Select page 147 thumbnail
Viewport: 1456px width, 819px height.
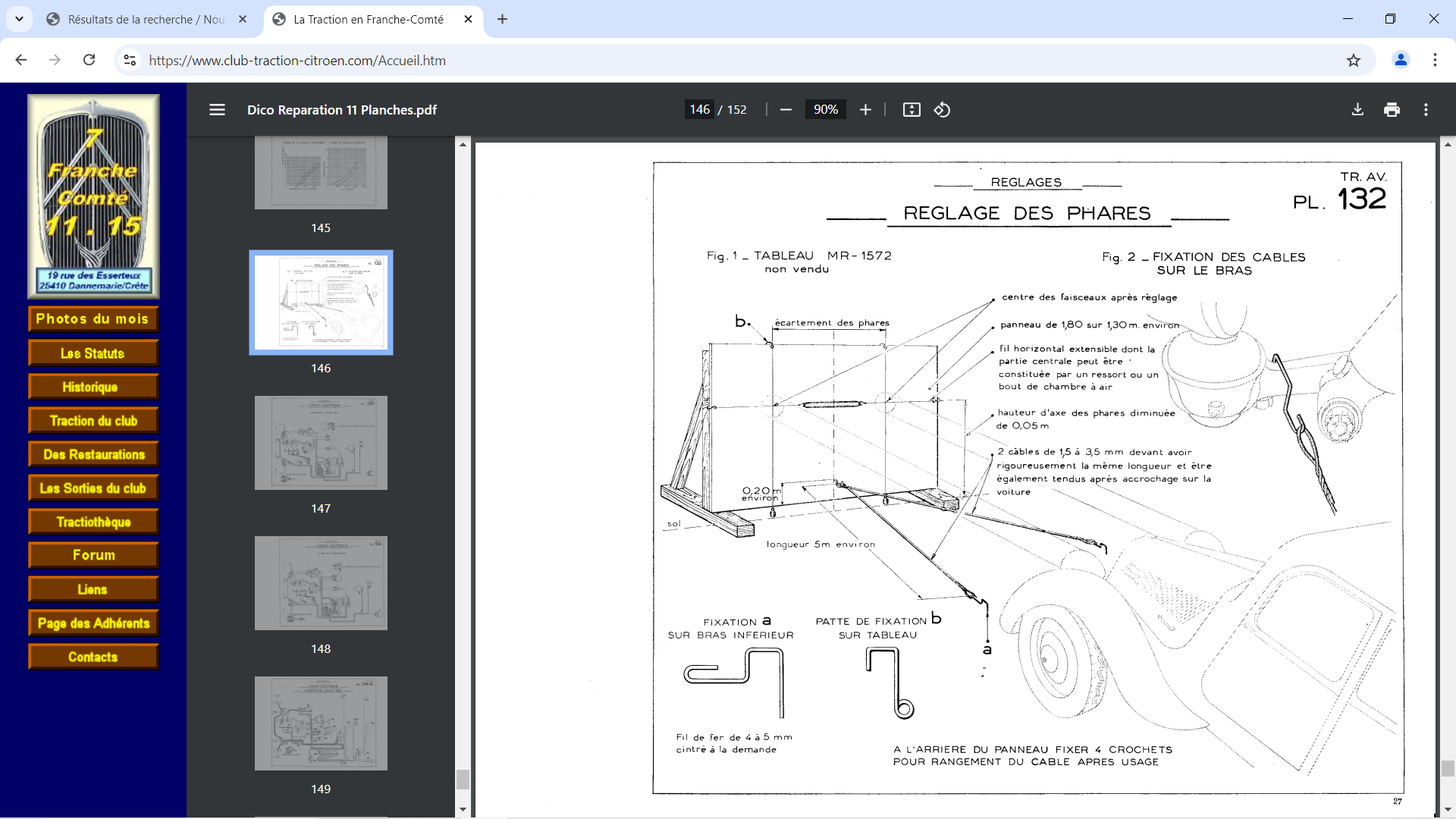coord(321,443)
